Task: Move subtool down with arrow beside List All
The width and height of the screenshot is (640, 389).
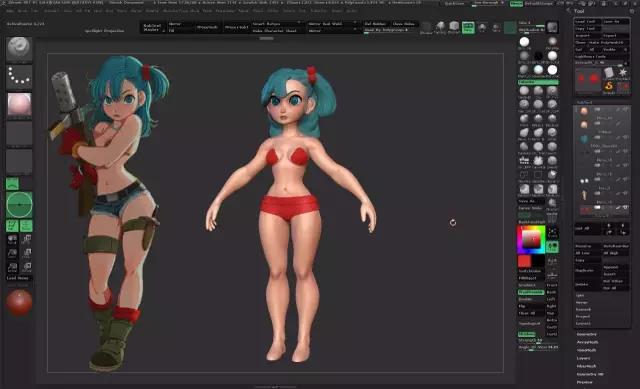Action: pos(622,225)
